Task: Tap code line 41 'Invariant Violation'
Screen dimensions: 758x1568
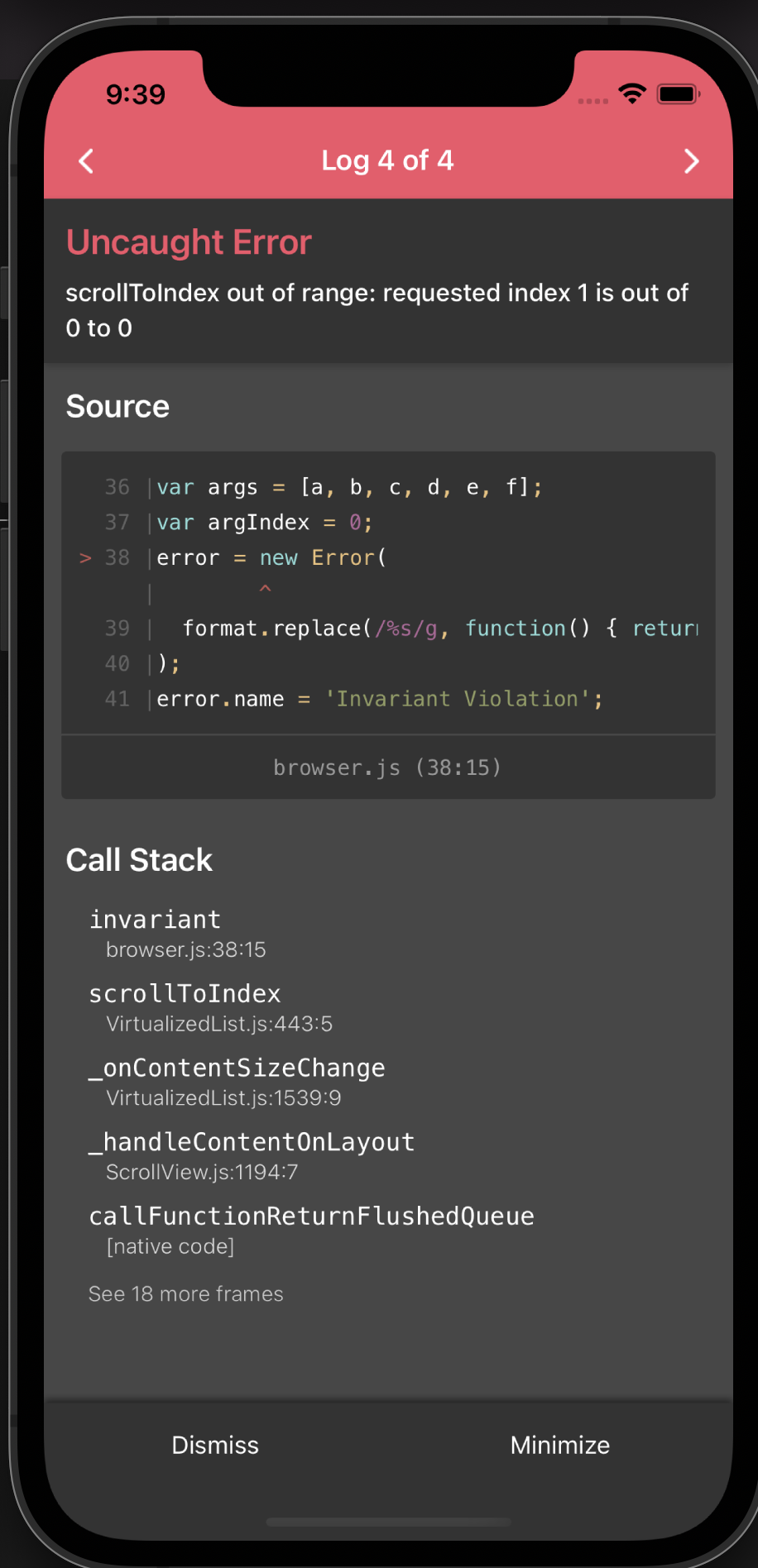Action: point(380,699)
